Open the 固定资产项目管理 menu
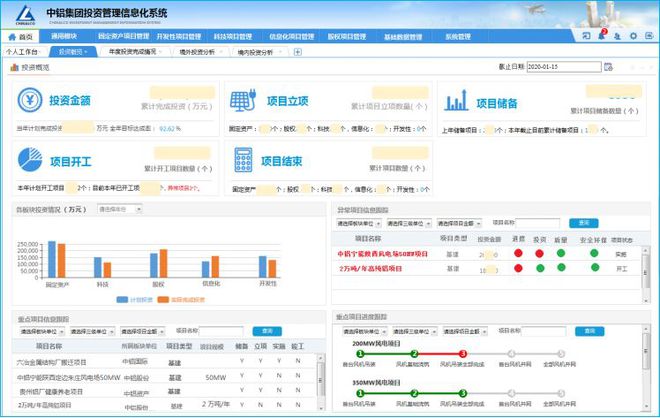This screenshot has width=660, height=418. (x=124, y=36)
